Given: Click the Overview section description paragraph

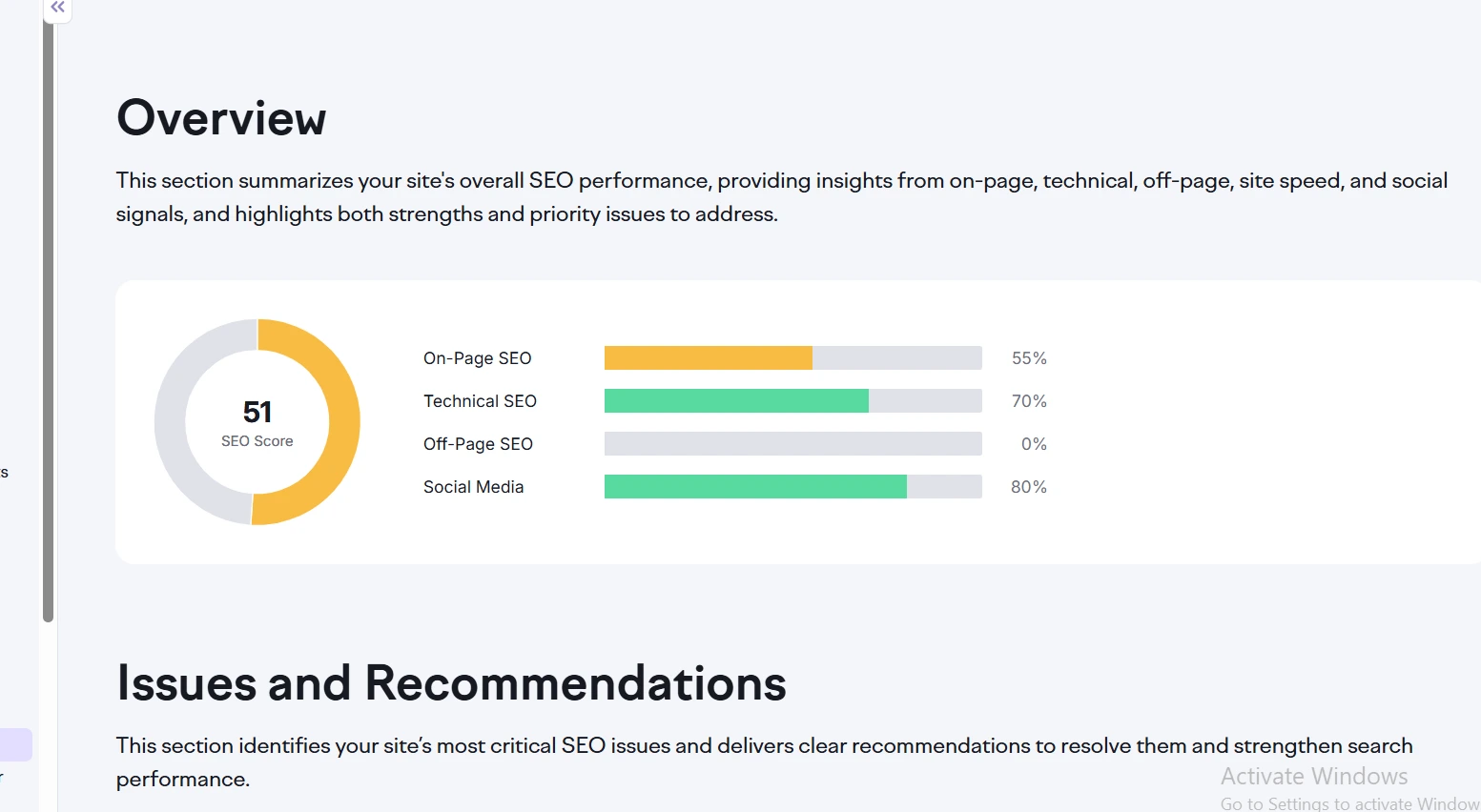Looking at the screenshot, I should (x=781, y=197).
